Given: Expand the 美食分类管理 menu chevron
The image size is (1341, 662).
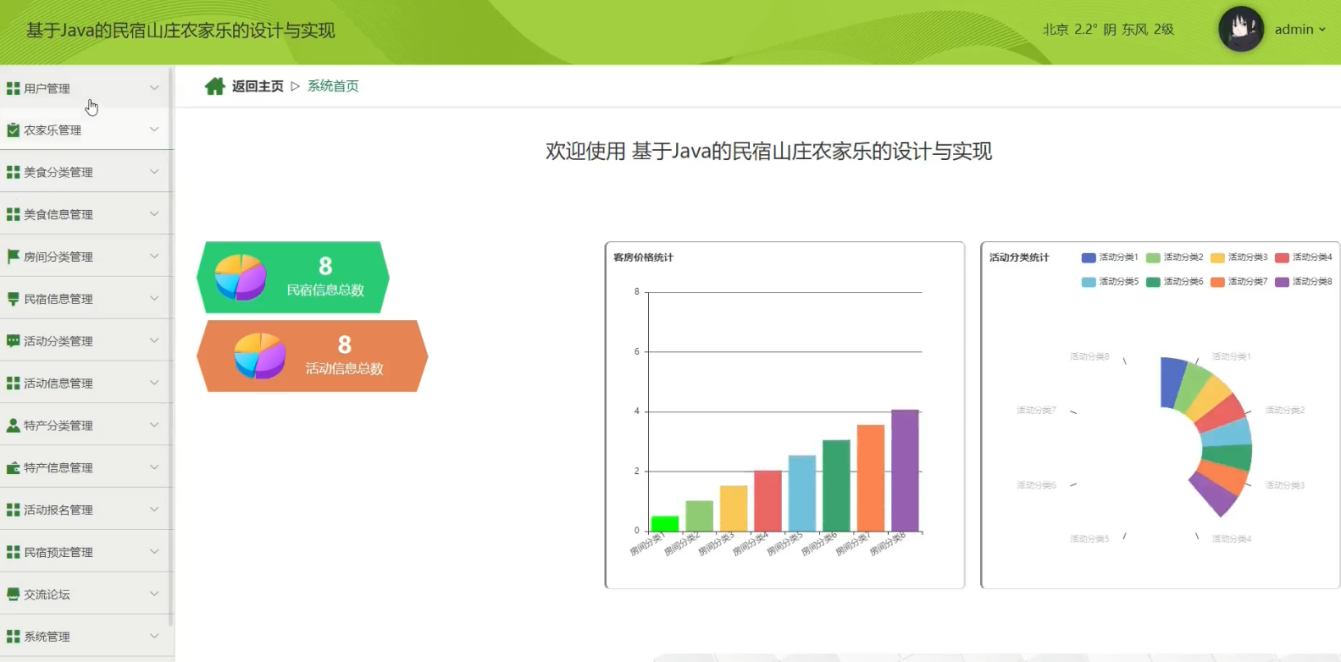Looking at the screenshot, I should [154, 172].
